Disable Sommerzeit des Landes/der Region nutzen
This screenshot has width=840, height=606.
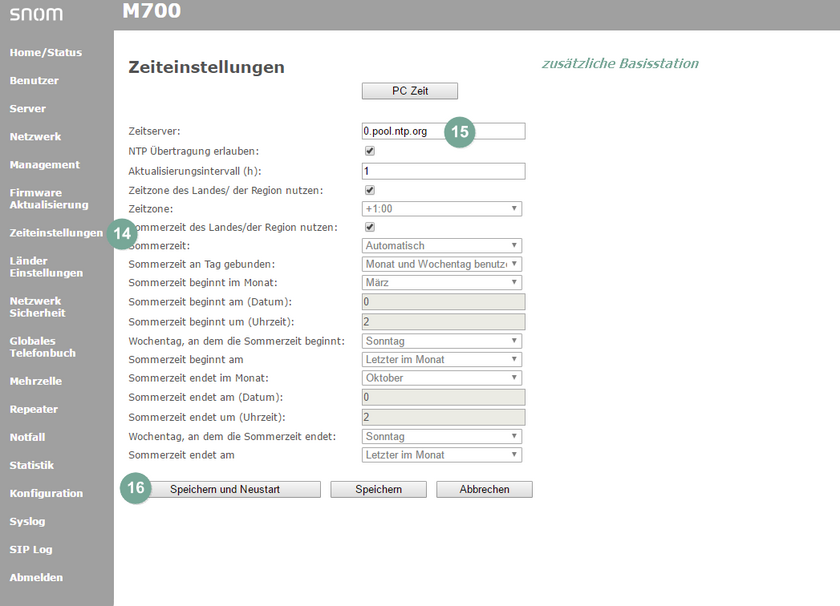(x=369, y=227)
